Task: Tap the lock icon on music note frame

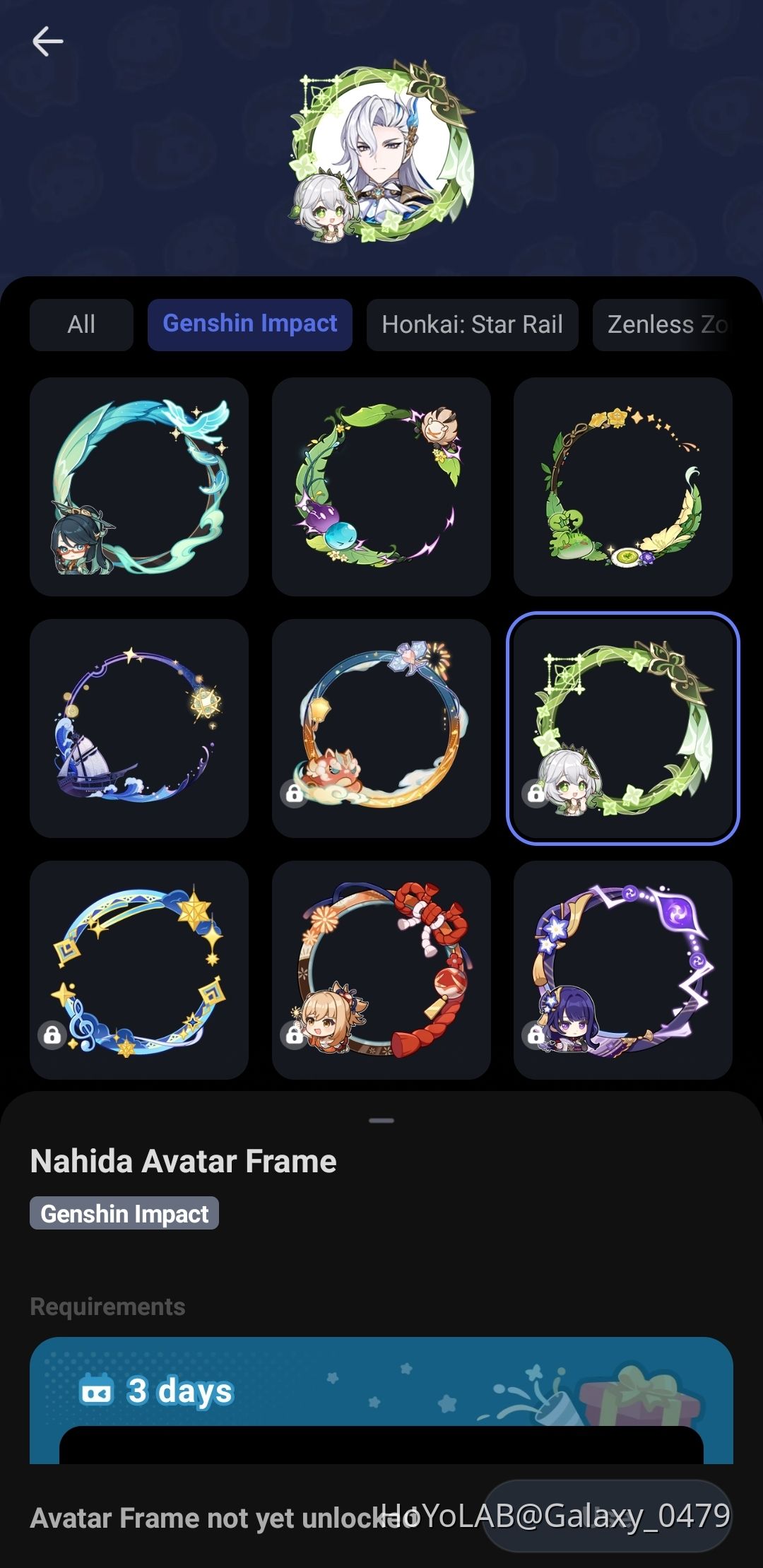Action: pyautogui.click(x=52, y=1035)
